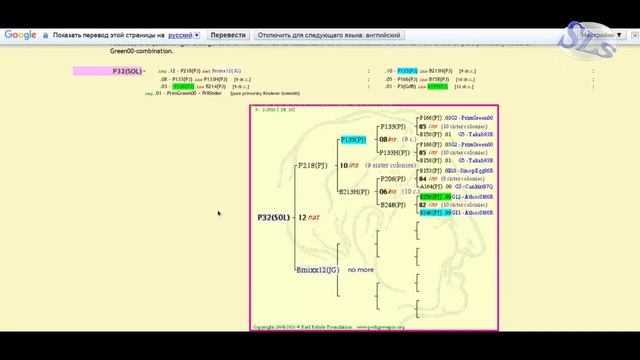
Task: Open the Настройки dropdown in translate bar
Action: coord(602,35)
